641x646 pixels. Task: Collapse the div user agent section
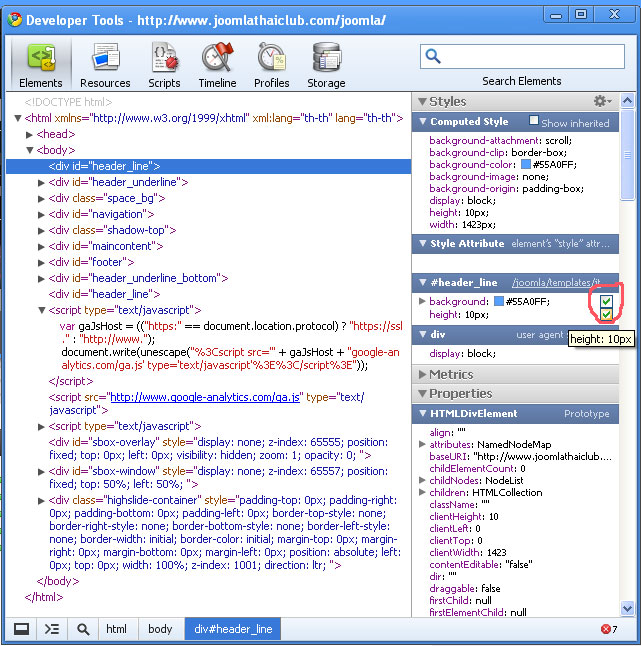423,334
